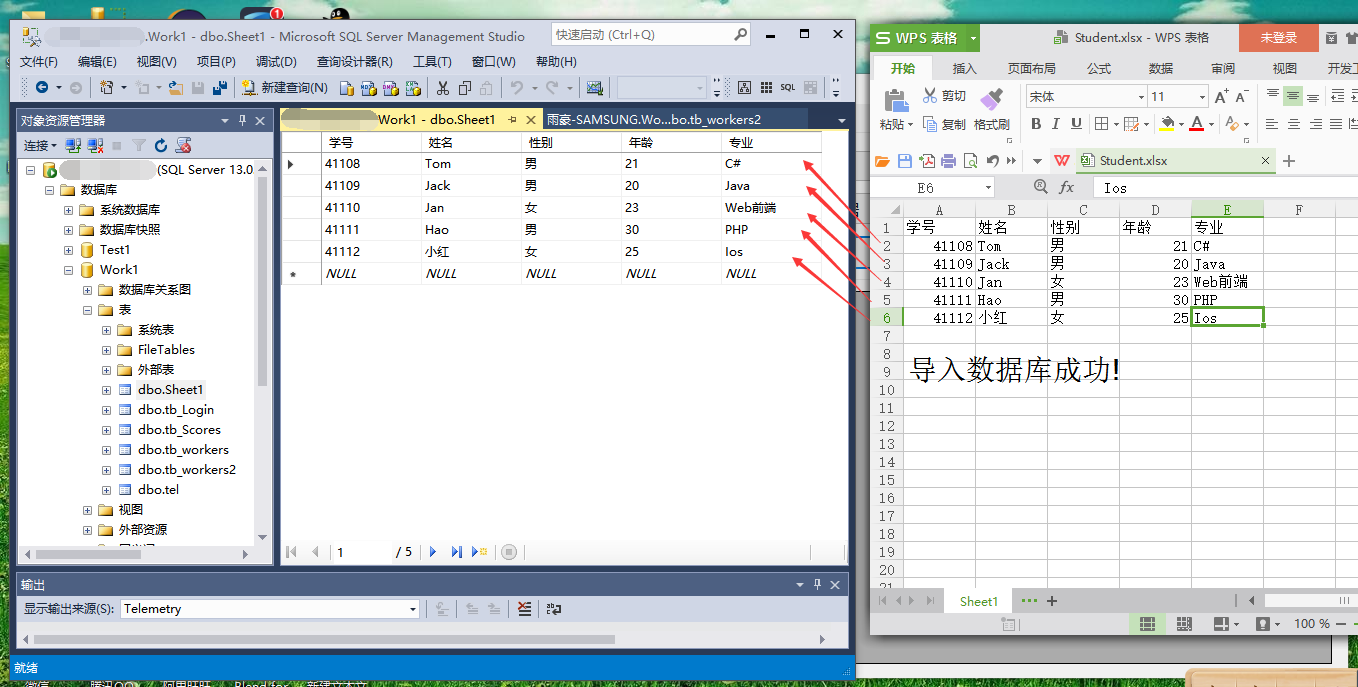Click the open folder icon in WPS toolbar
Viewport: 1358px width, 687px height.
882,161
